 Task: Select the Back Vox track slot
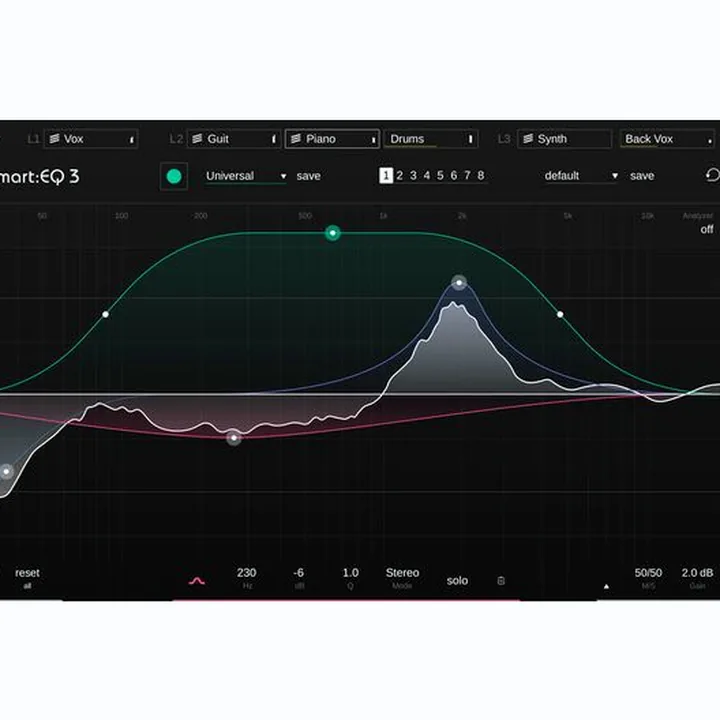[x=667, y=139]
